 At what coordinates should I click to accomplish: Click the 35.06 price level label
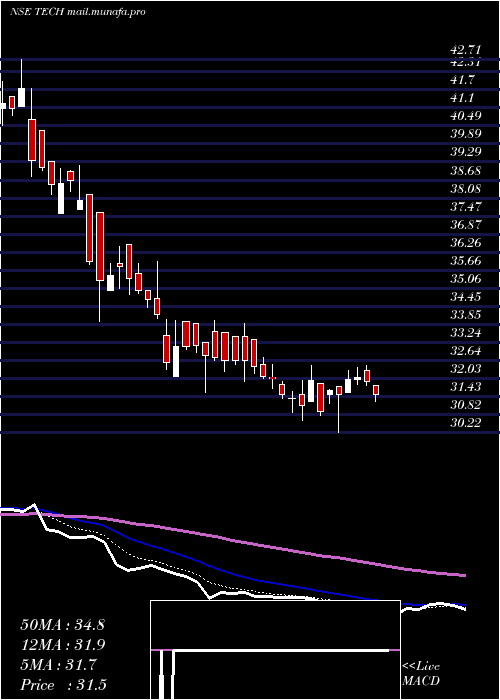(466, 279)
